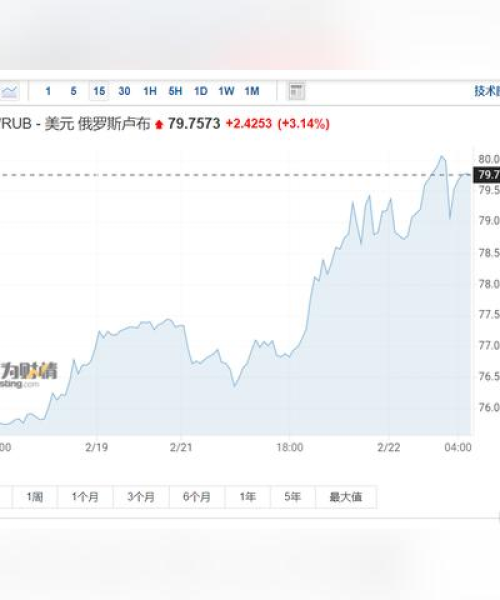Choose the 5年 range tab
Image resolution: width=500 pixels, height=600 pixels.
click(293, 497)
